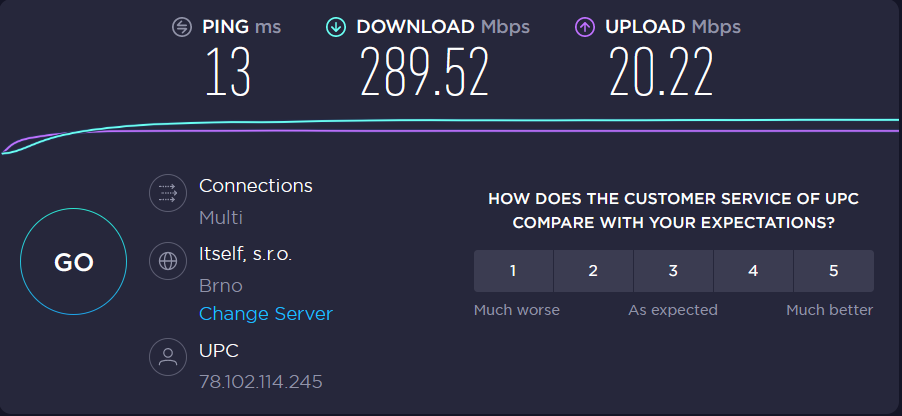
Task: Click the Connections multi-arrow icon
Action: point(168,194)
